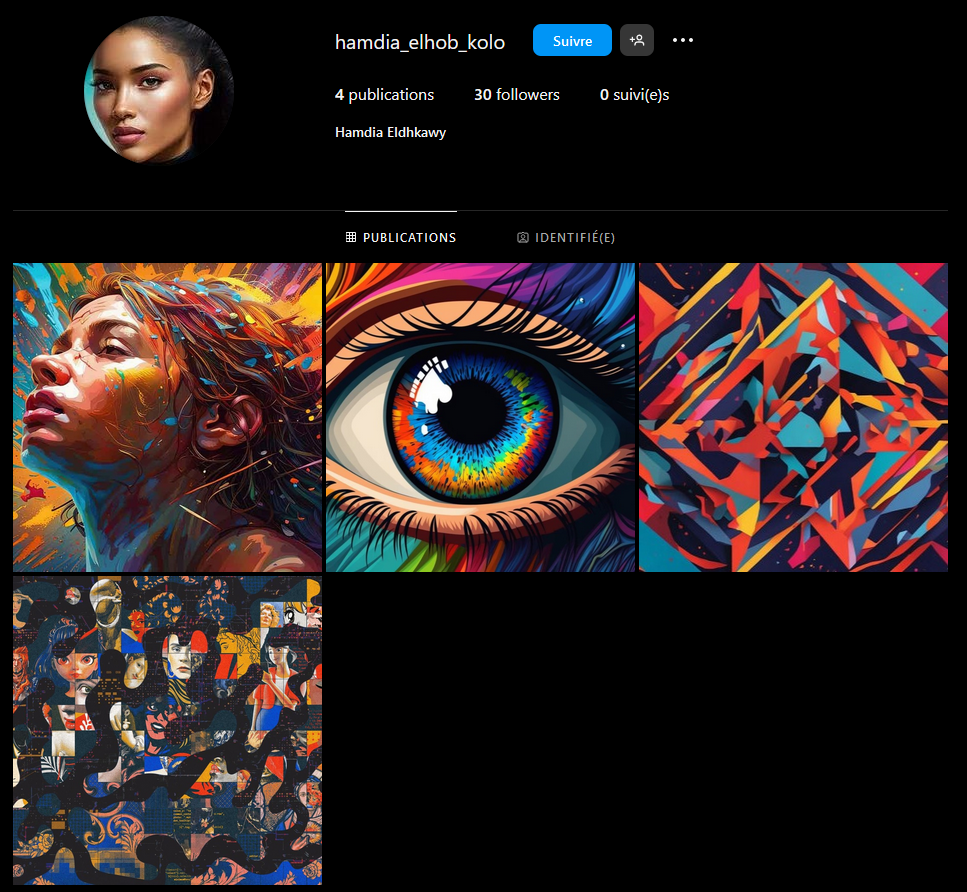Switch to the IDENTIFIÉ(E) tab

[x=566, y=237]
